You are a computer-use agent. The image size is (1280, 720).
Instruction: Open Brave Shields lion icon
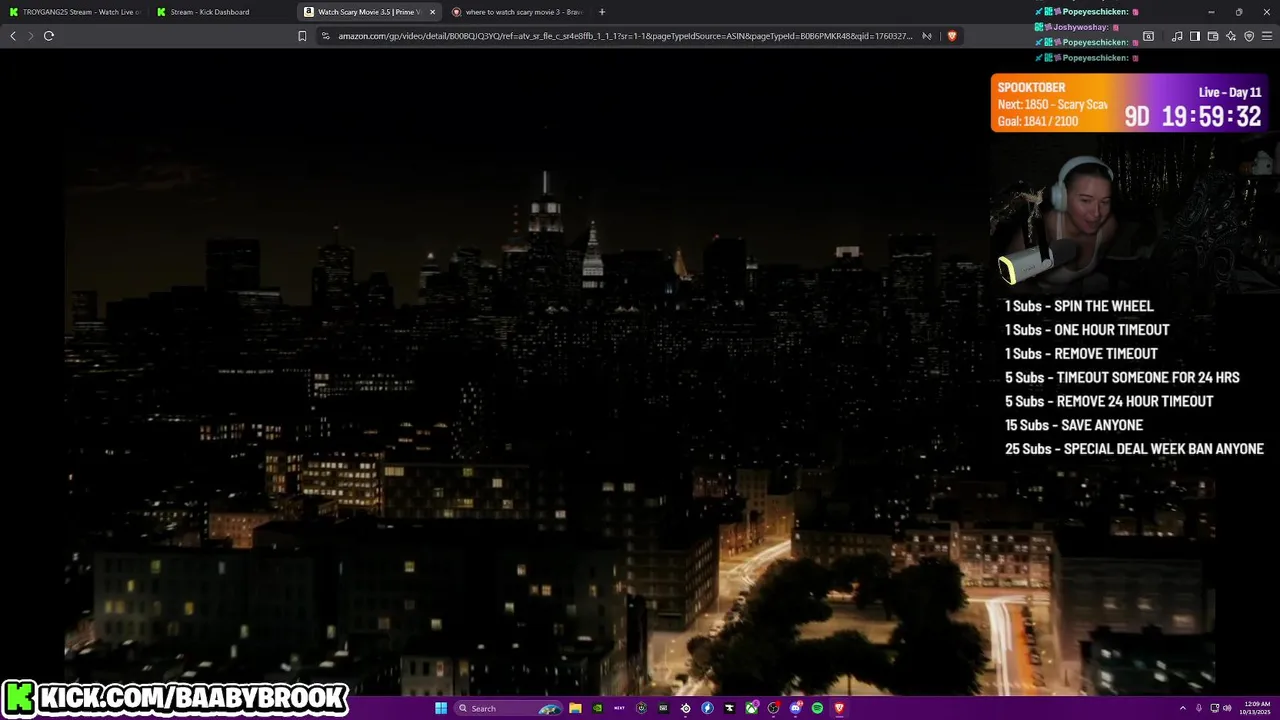pos(951,36)
